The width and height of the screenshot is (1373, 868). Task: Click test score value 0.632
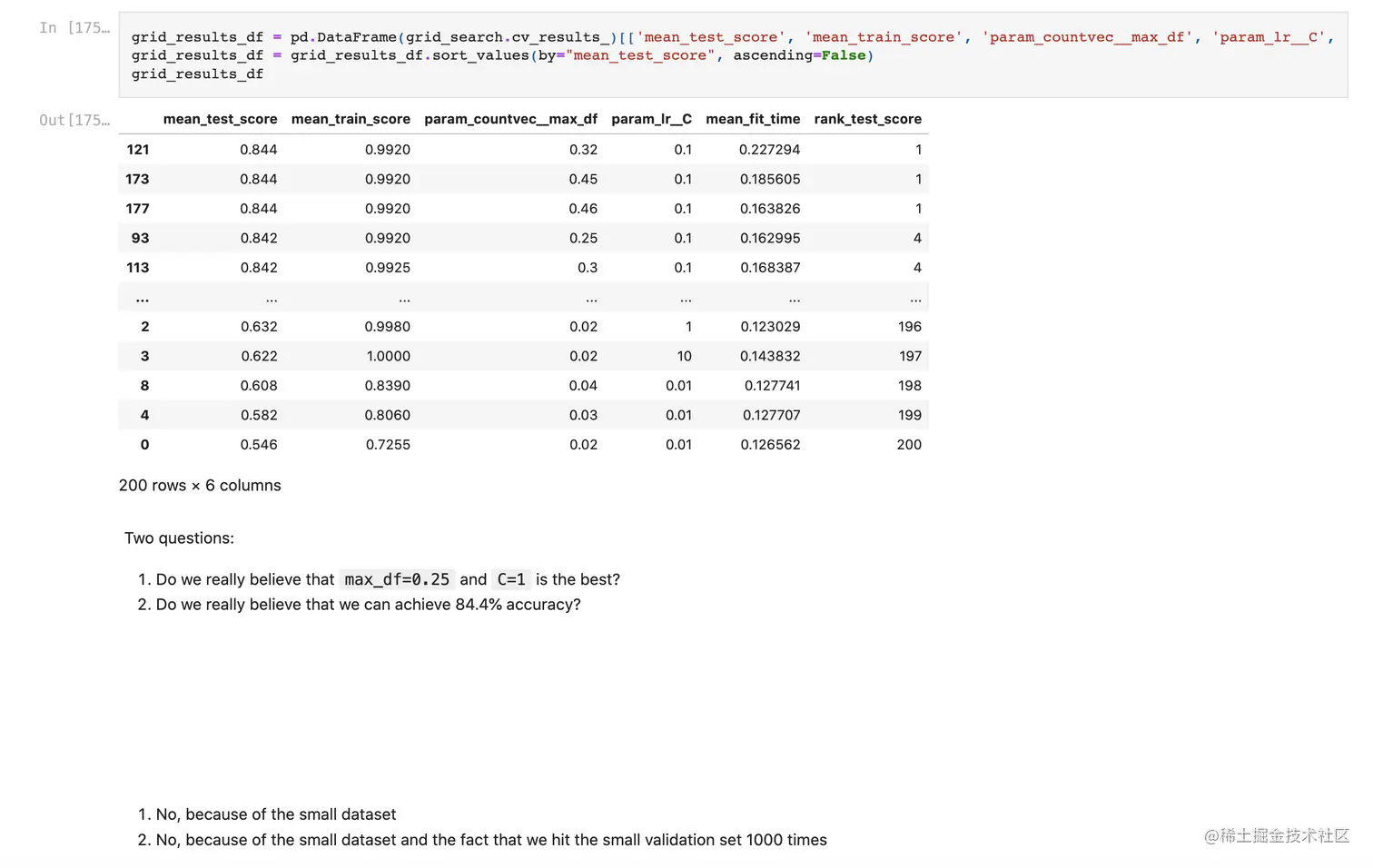(259, 327)
